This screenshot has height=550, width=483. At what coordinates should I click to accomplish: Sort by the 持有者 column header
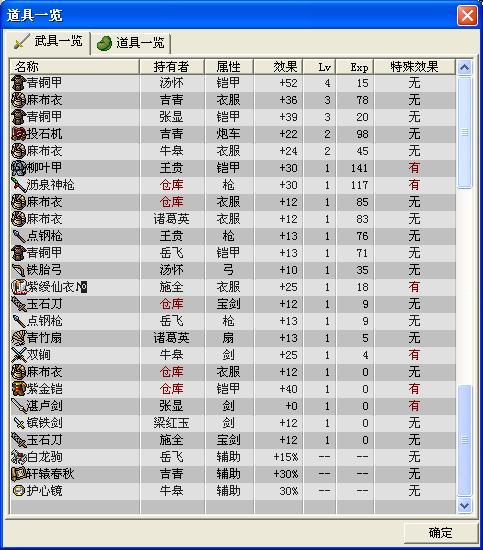point(172,67)
